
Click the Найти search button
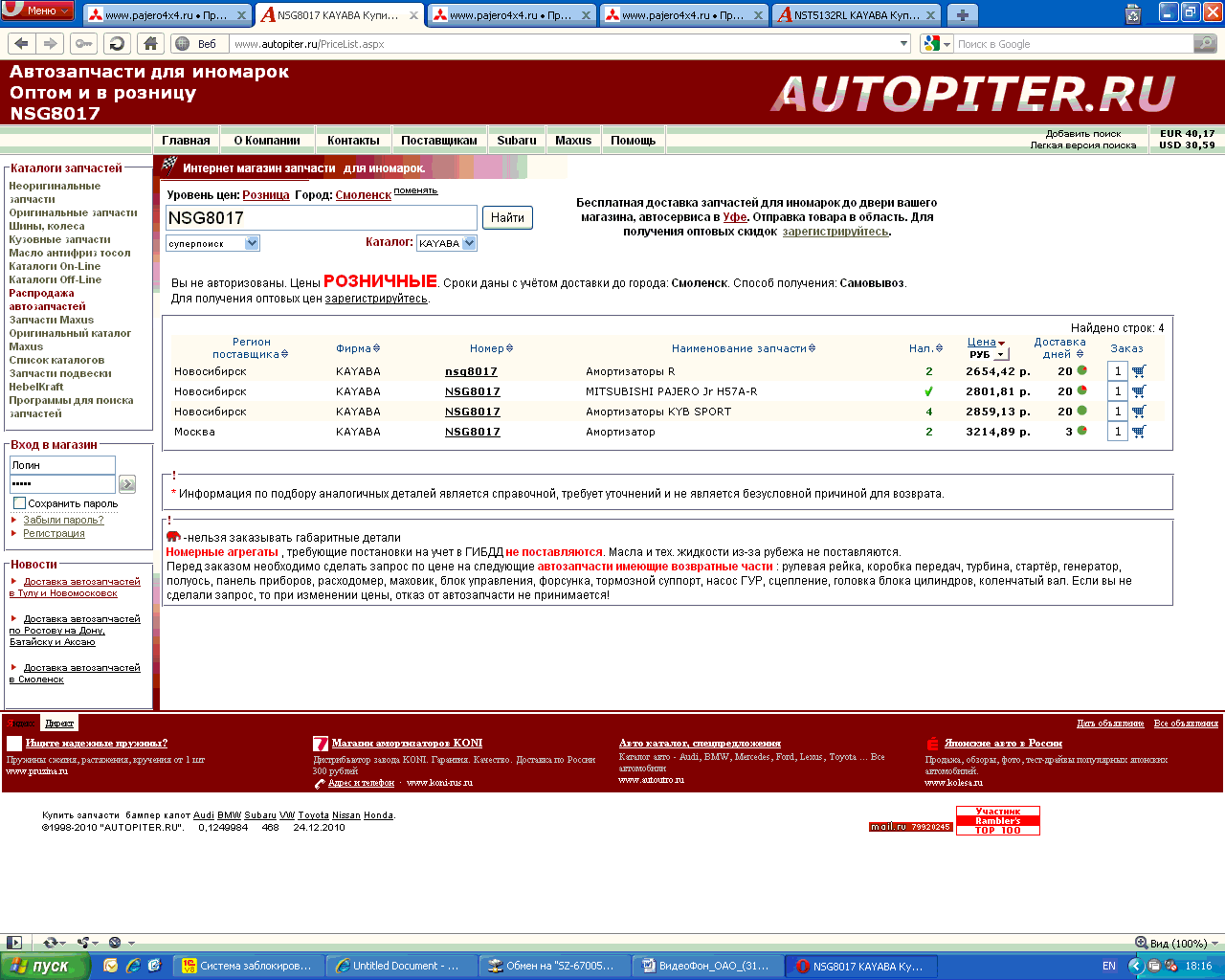pyautogui.click(x=507, y=218)
